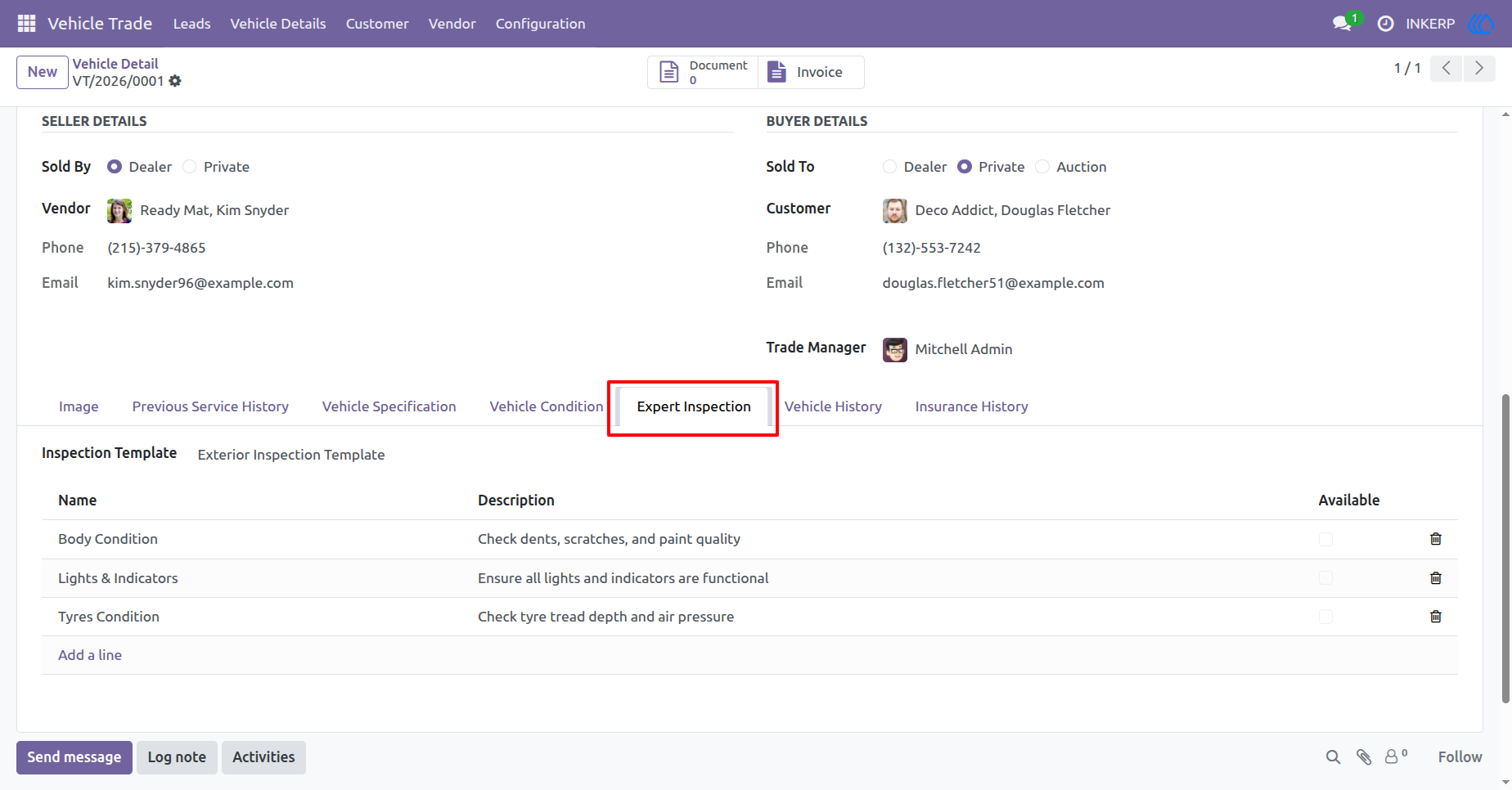
Task: Click Kim Snyder's vendor avatar
Action: point(119,211)
